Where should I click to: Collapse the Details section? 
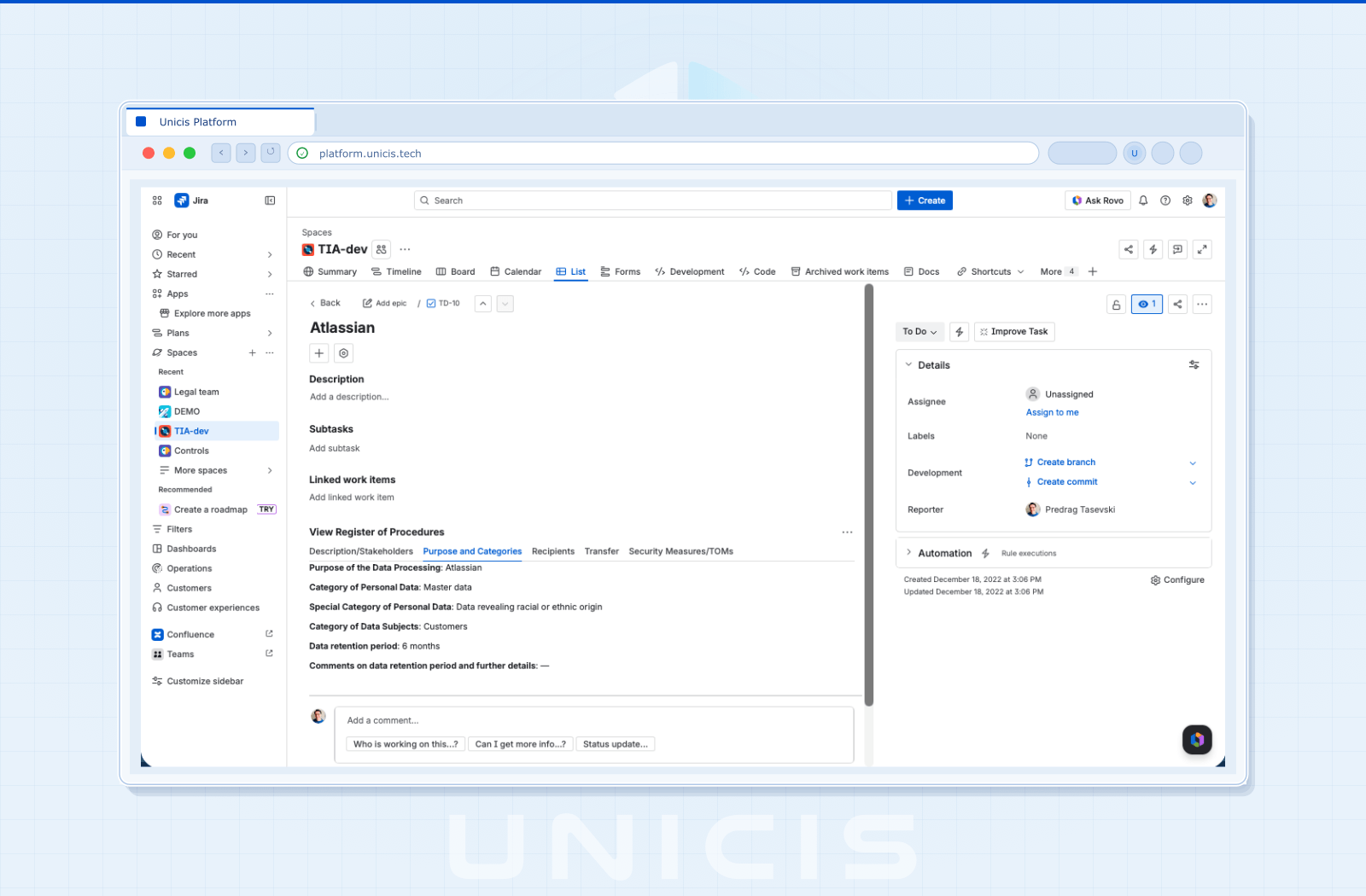[908, 365]
